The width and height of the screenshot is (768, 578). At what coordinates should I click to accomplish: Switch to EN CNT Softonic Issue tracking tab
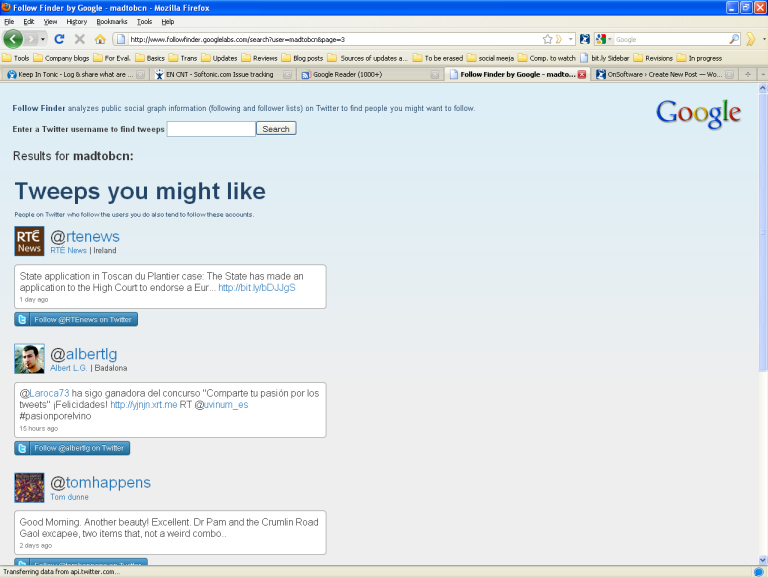223,74
